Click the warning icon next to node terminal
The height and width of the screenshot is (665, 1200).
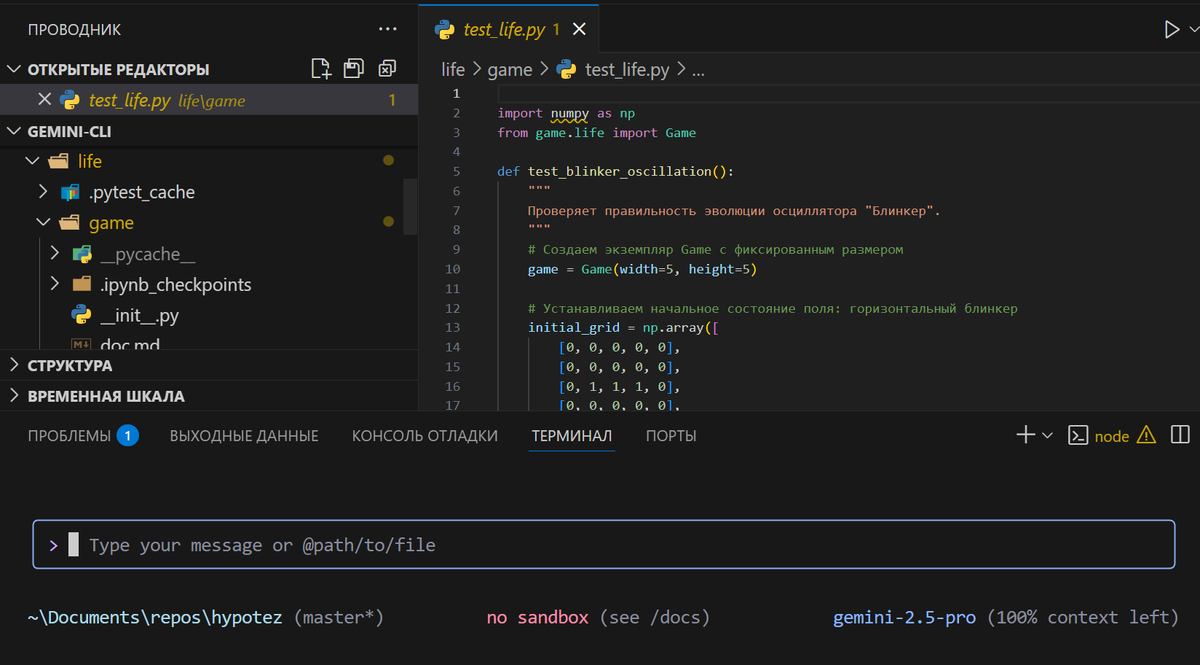pos(1146,435)
